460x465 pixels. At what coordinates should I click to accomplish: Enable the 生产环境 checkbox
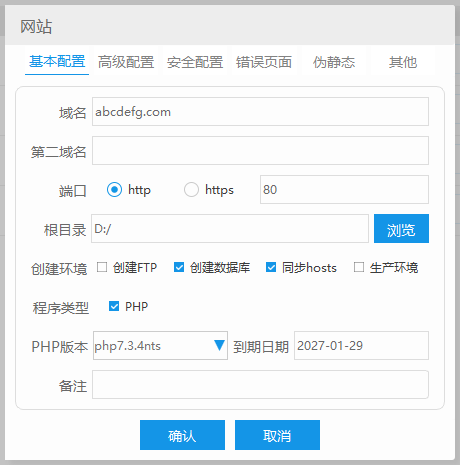pos(359,267)
